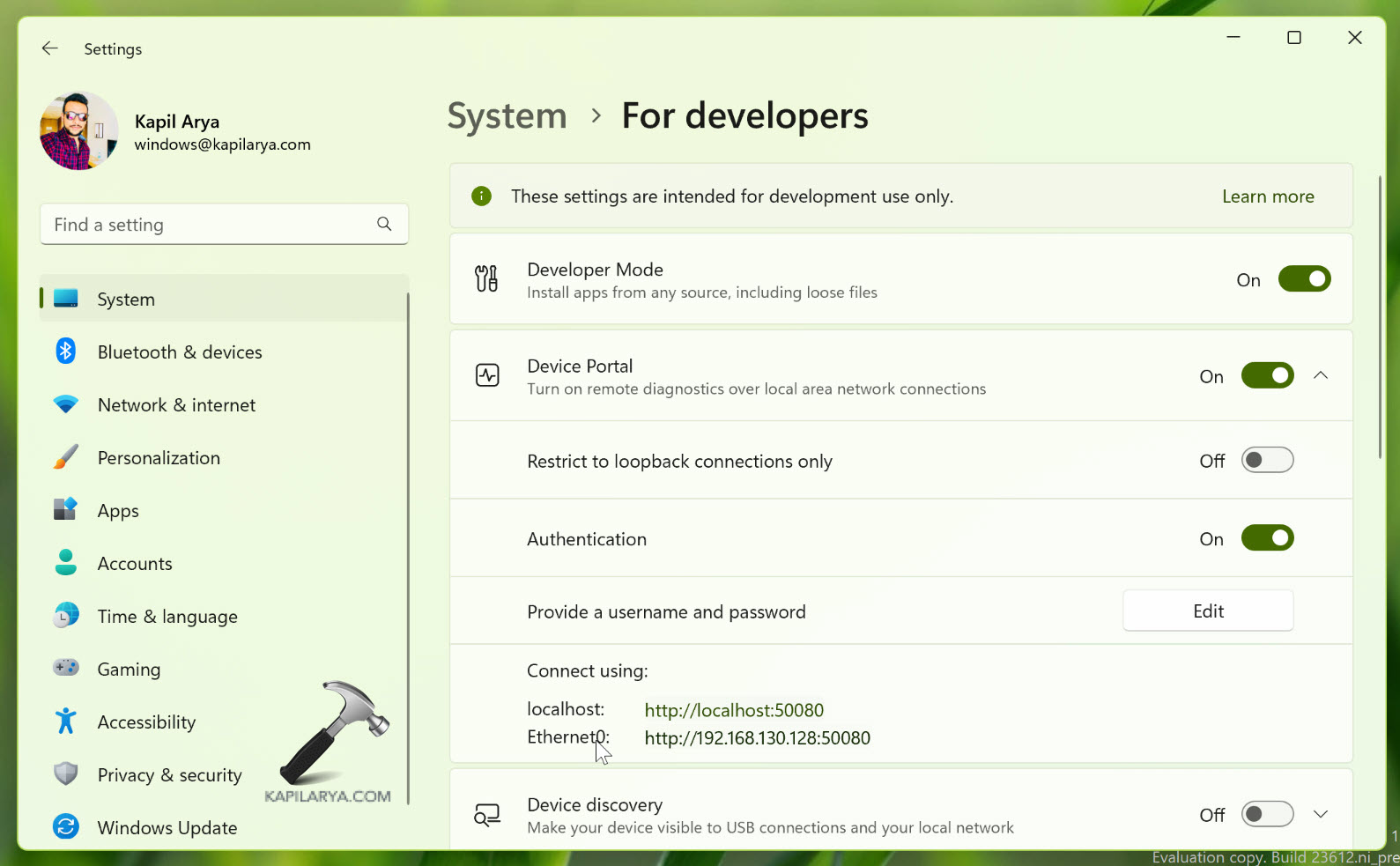Select Time & language in sidebar
The image size is (1400, 866).
point(167,617)
